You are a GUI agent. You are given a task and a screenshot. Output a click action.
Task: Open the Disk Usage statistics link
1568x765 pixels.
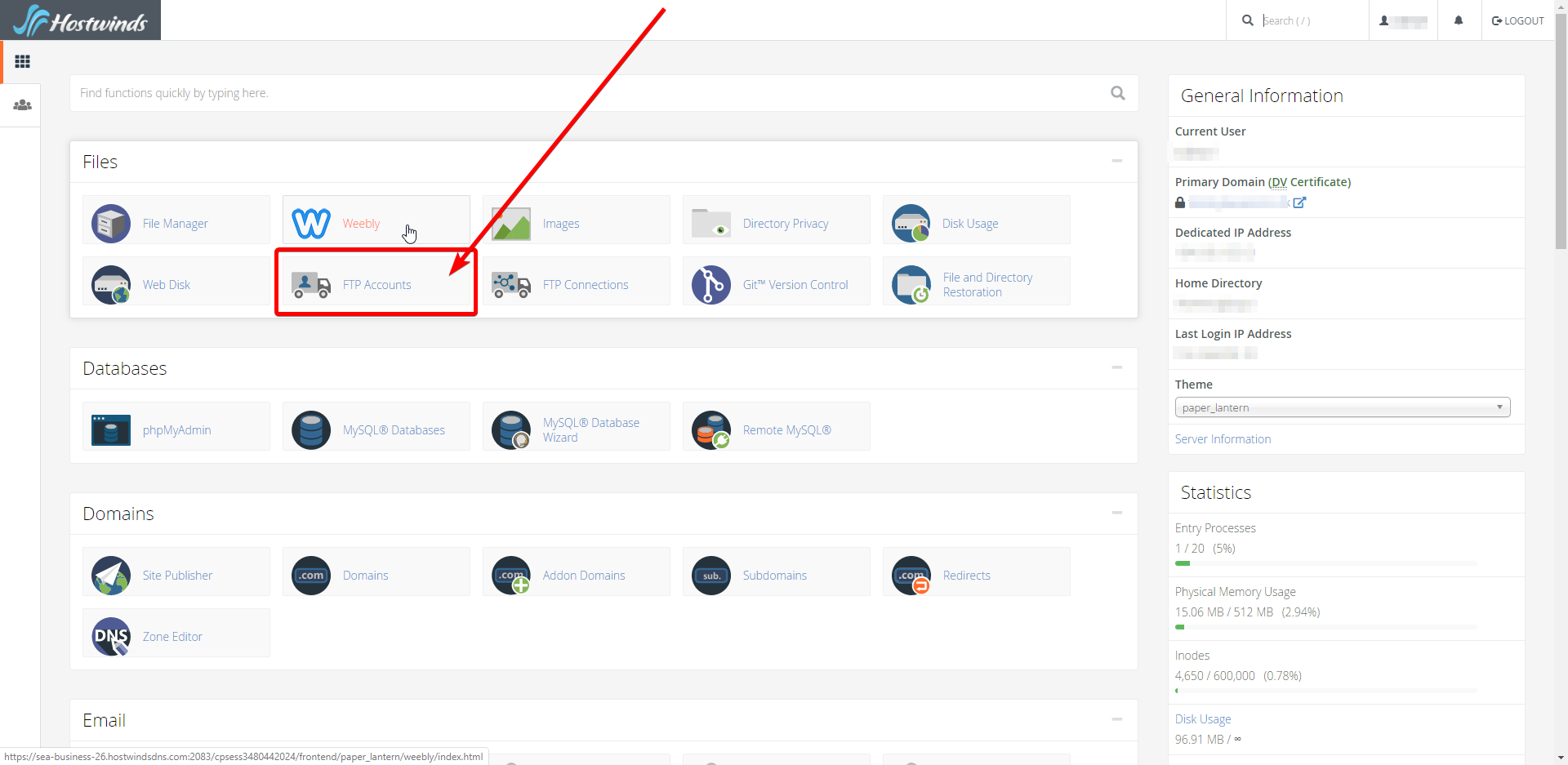(1203, 719)
